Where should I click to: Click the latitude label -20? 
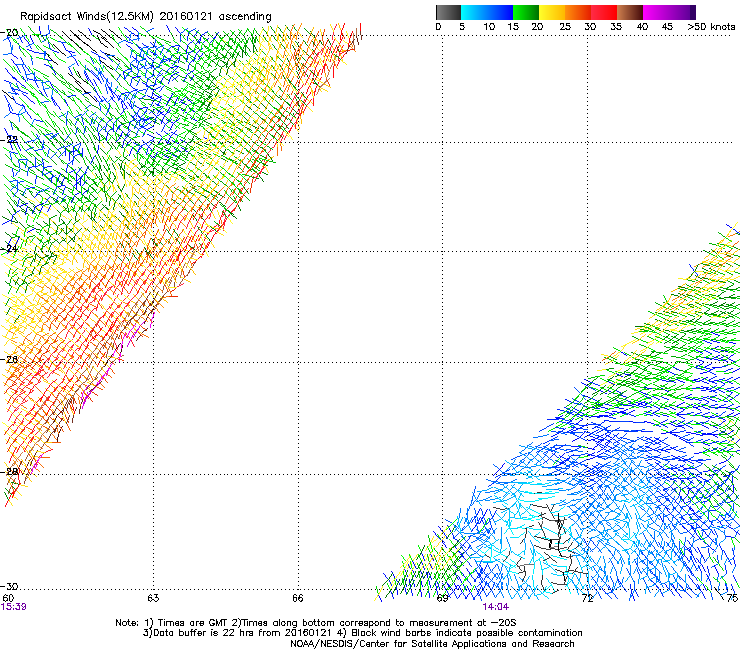[x=10, y=33]
